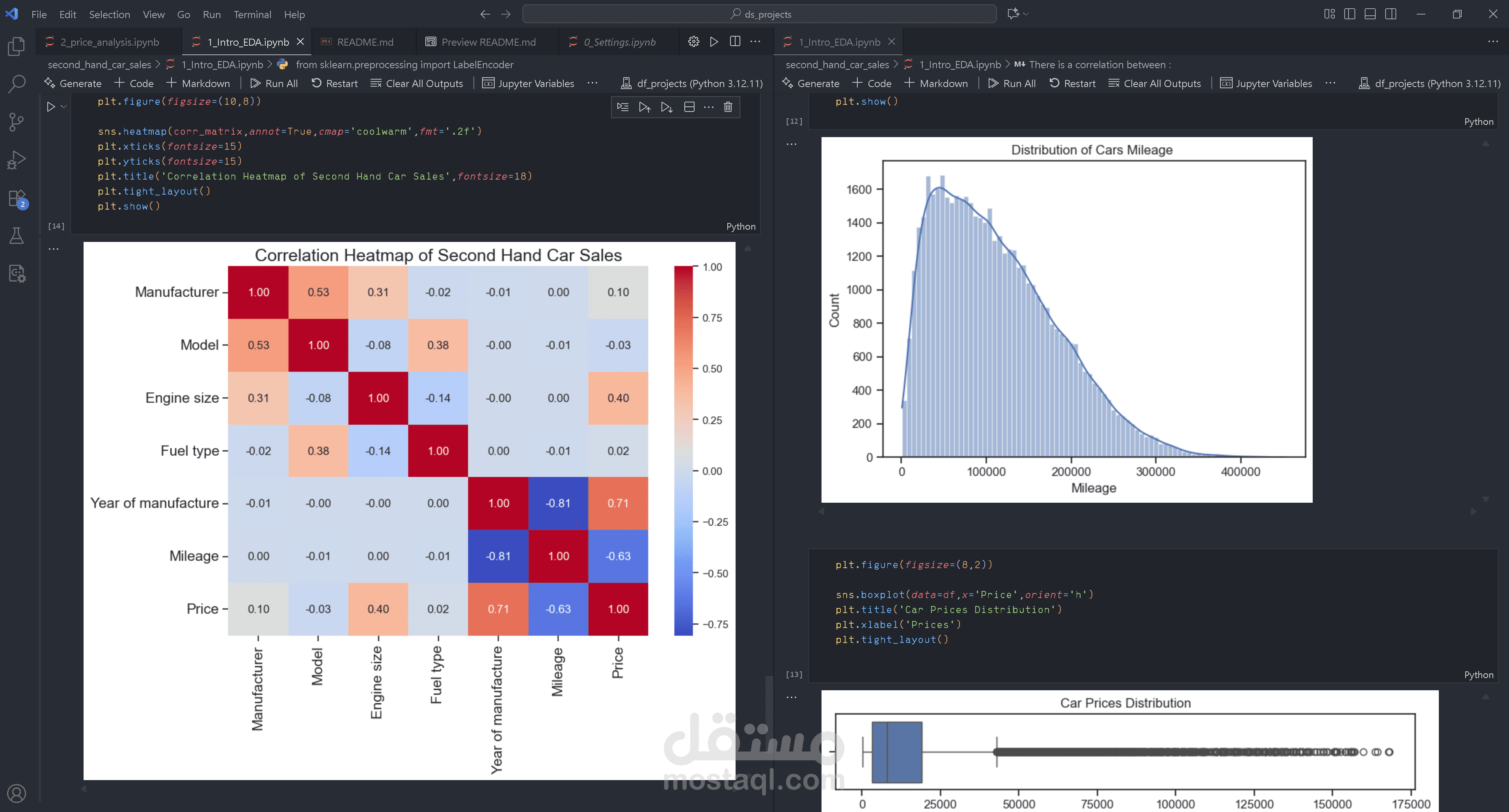Open the Accounts icon at bottom left
This screenshot has width=1509, height=812.
click(x=17, y=793)
